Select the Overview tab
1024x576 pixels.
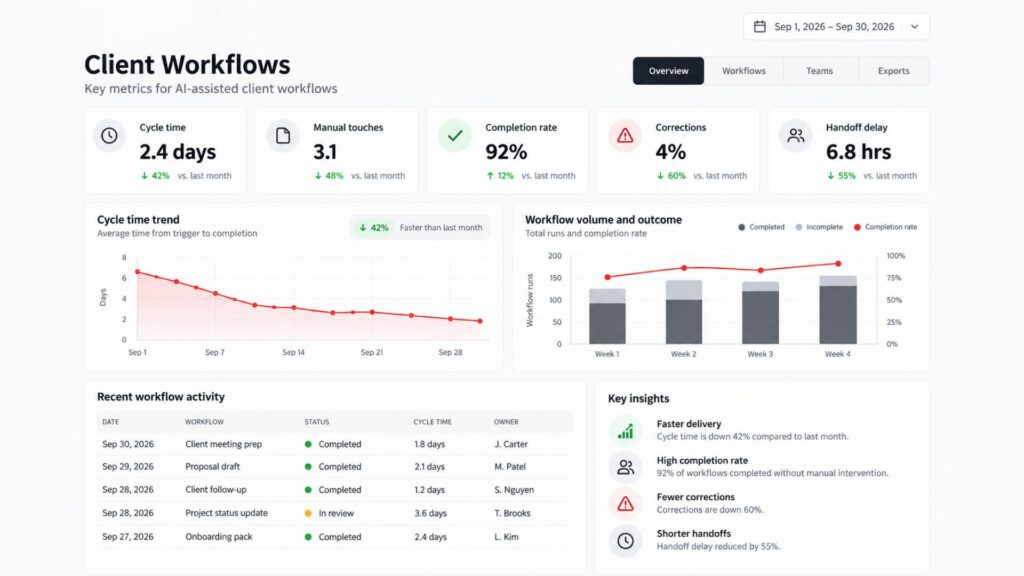point(668,71)
